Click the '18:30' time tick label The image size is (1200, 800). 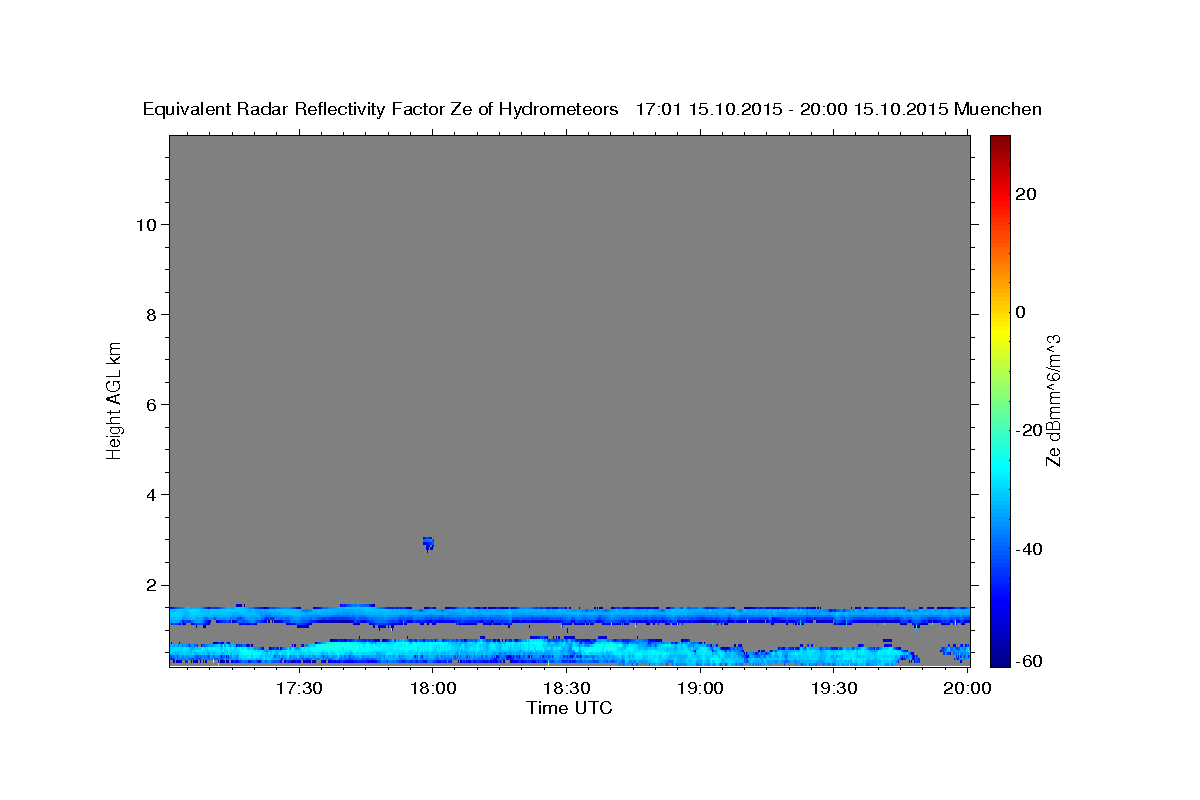tap(566, 689)
